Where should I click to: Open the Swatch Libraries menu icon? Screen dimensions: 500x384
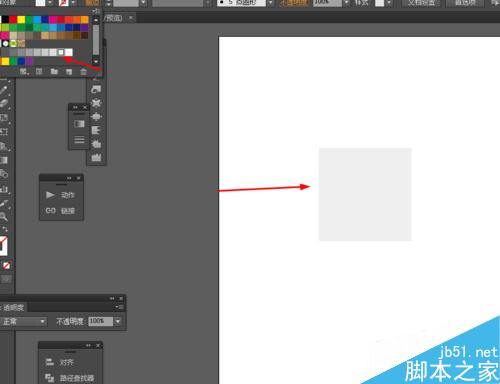pos(24,71)
